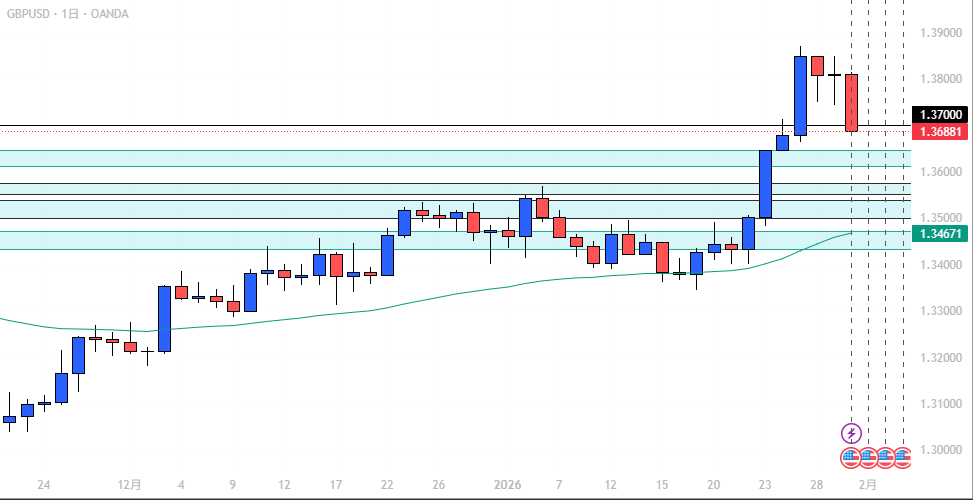Open the leftmost US flag economic event
973x500 pixels.
click(x=851, y=457)
